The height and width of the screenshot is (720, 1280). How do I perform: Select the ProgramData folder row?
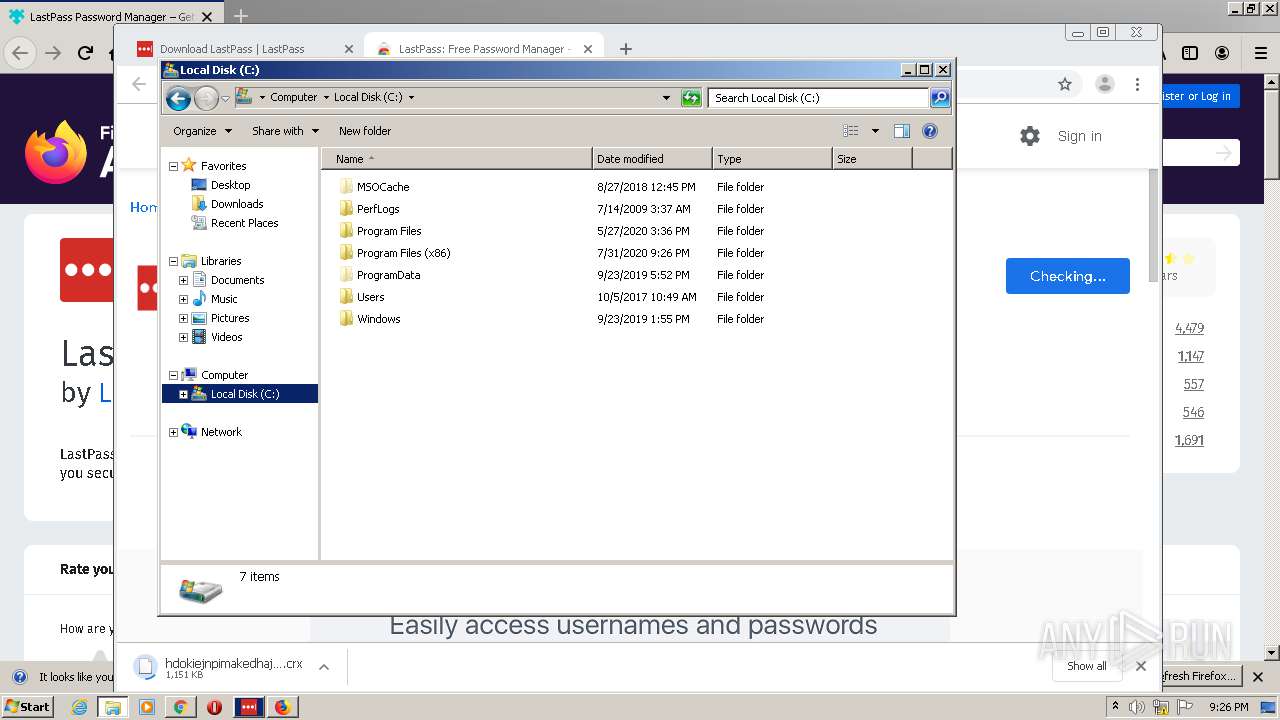(x=637, y=275)
